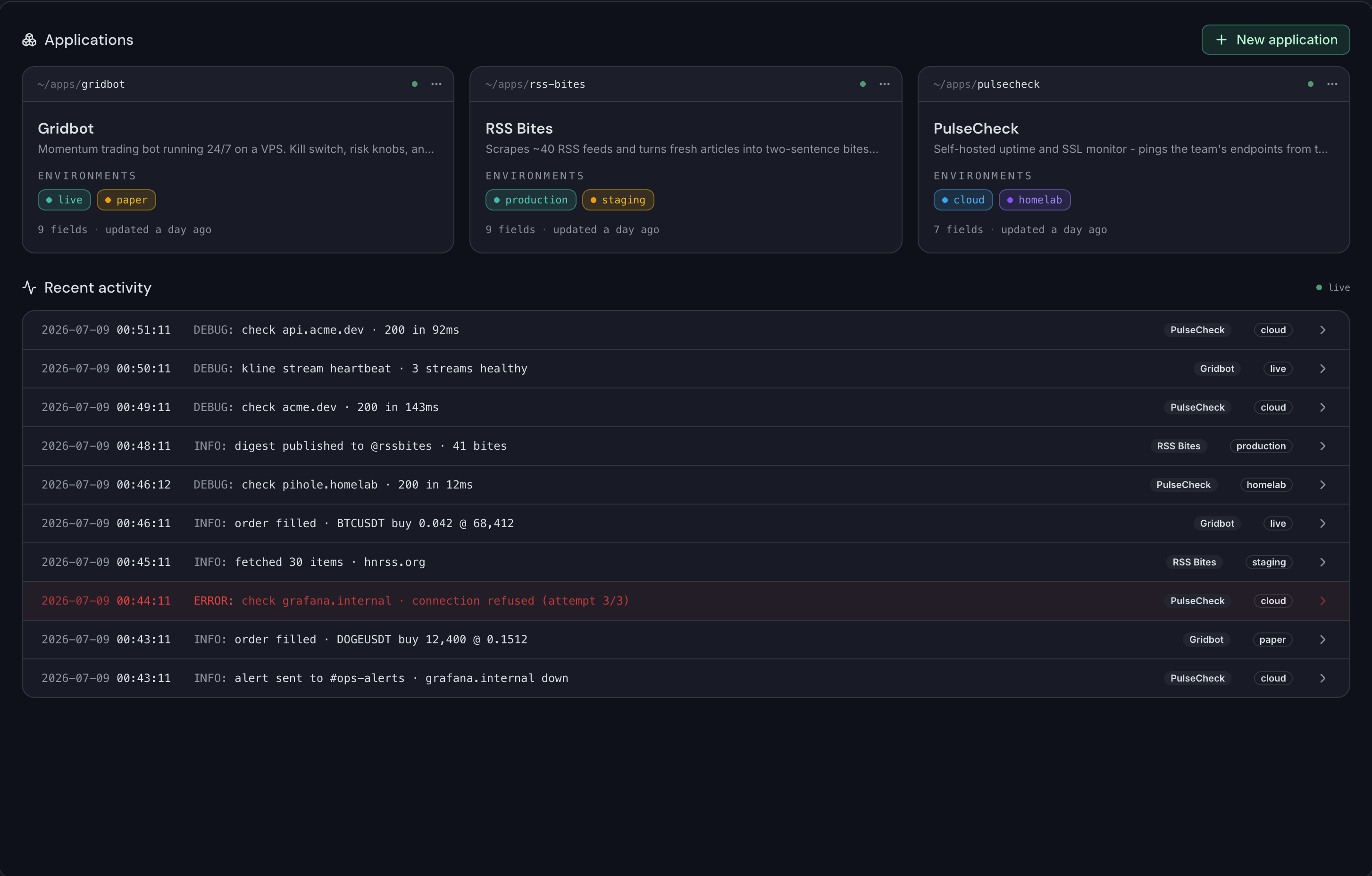Image resolution: width=1372 pixels, height=876 pixels.
Task: Click PulseCheck tag on the ERROR log row
Action: [x=1197, y=601]
